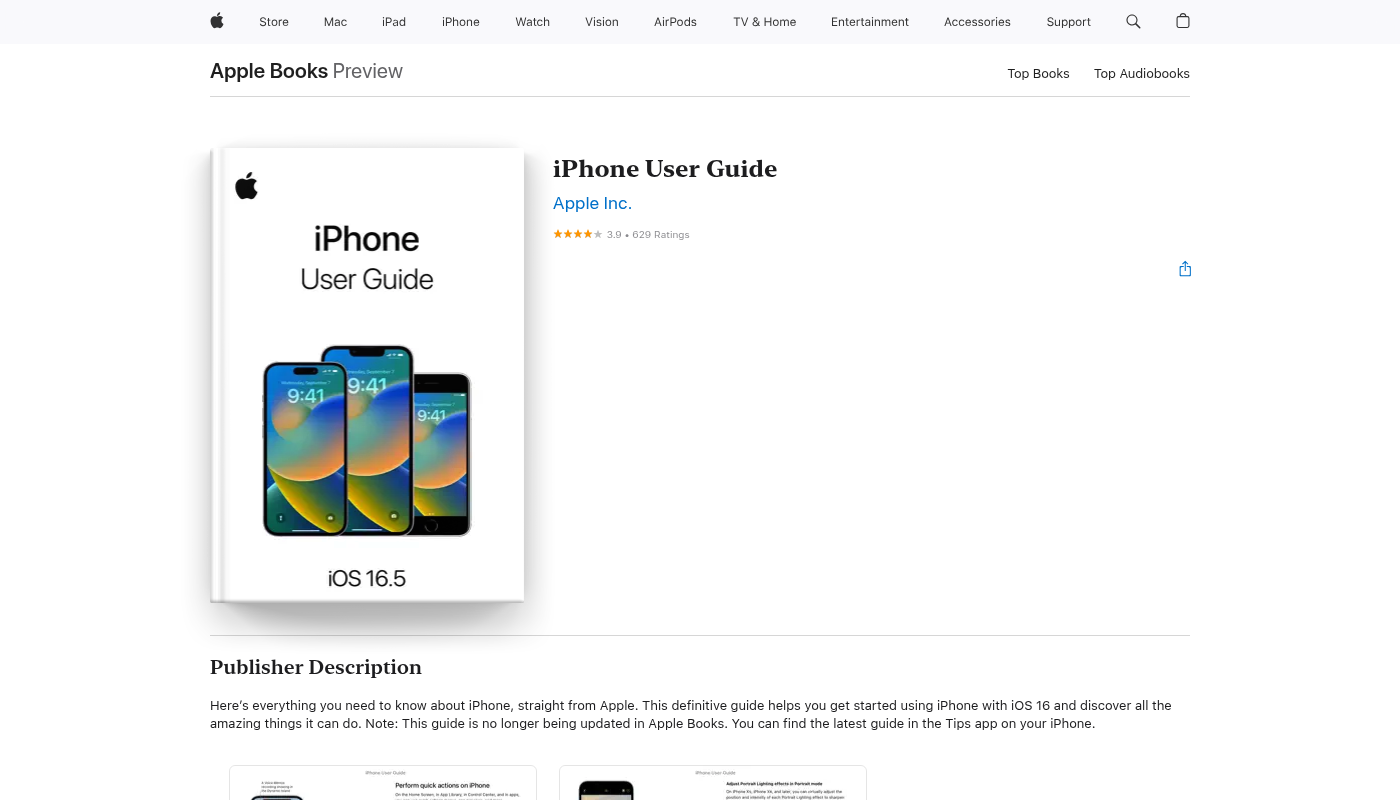1400x800 pixels.
Task: Open the Watch menu
Action: coord(533,22)
